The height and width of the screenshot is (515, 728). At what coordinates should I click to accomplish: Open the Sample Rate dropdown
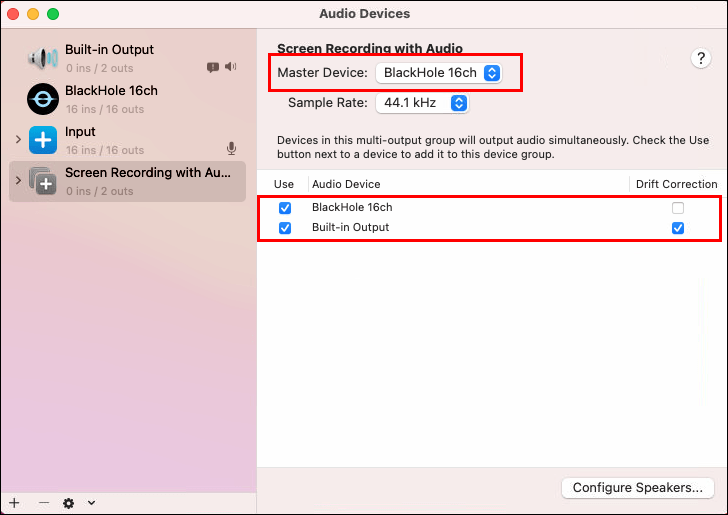click(x=422, y=103)
